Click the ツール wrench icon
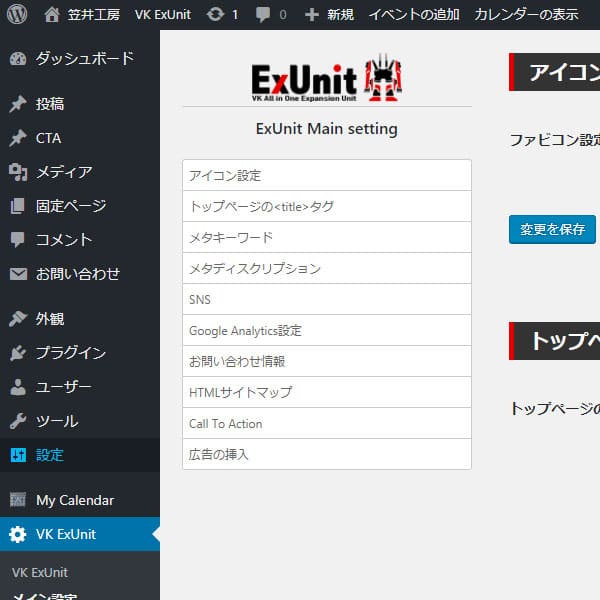This screenshot has height=600, width=600. pos(18,421)
